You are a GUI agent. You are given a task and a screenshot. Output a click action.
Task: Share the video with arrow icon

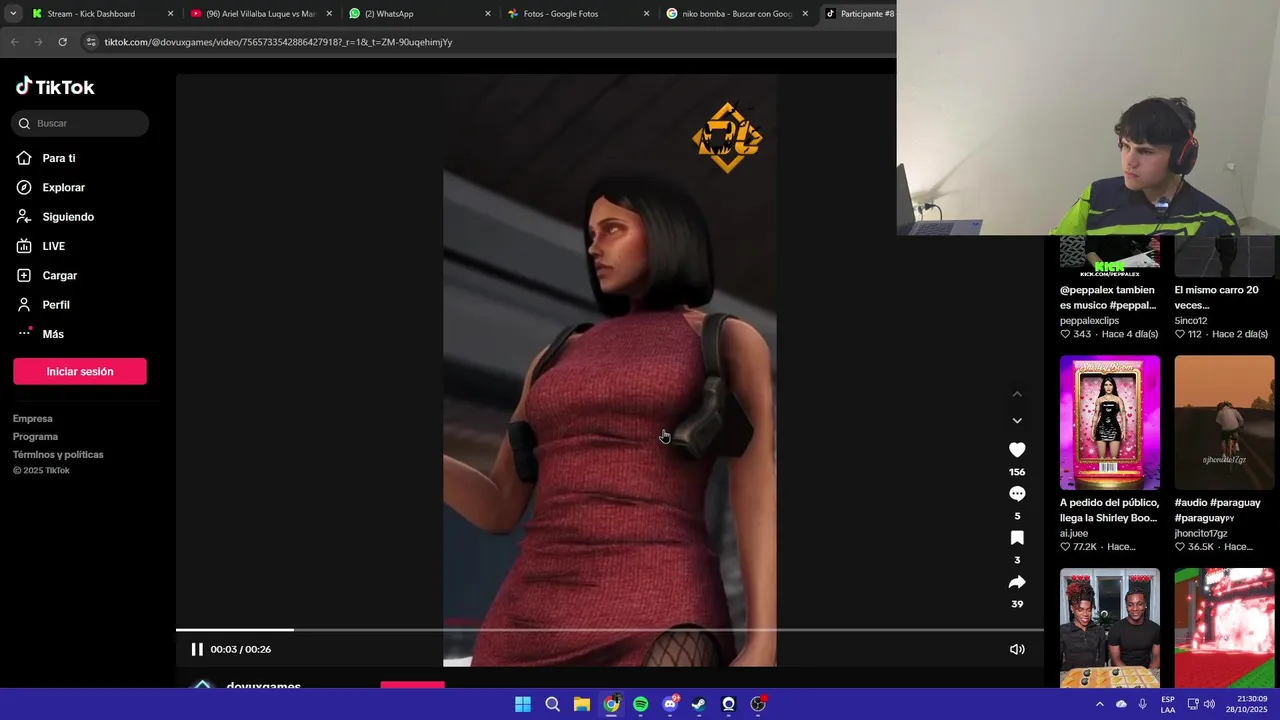(1017, 582)
